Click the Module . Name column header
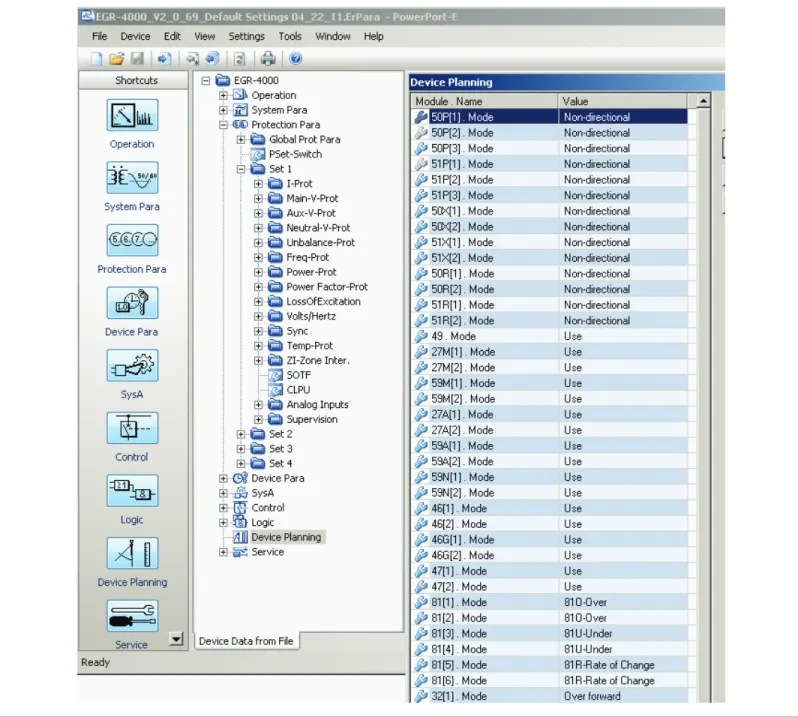This screenshot has width=798, height=717. [x=484, y=101]
